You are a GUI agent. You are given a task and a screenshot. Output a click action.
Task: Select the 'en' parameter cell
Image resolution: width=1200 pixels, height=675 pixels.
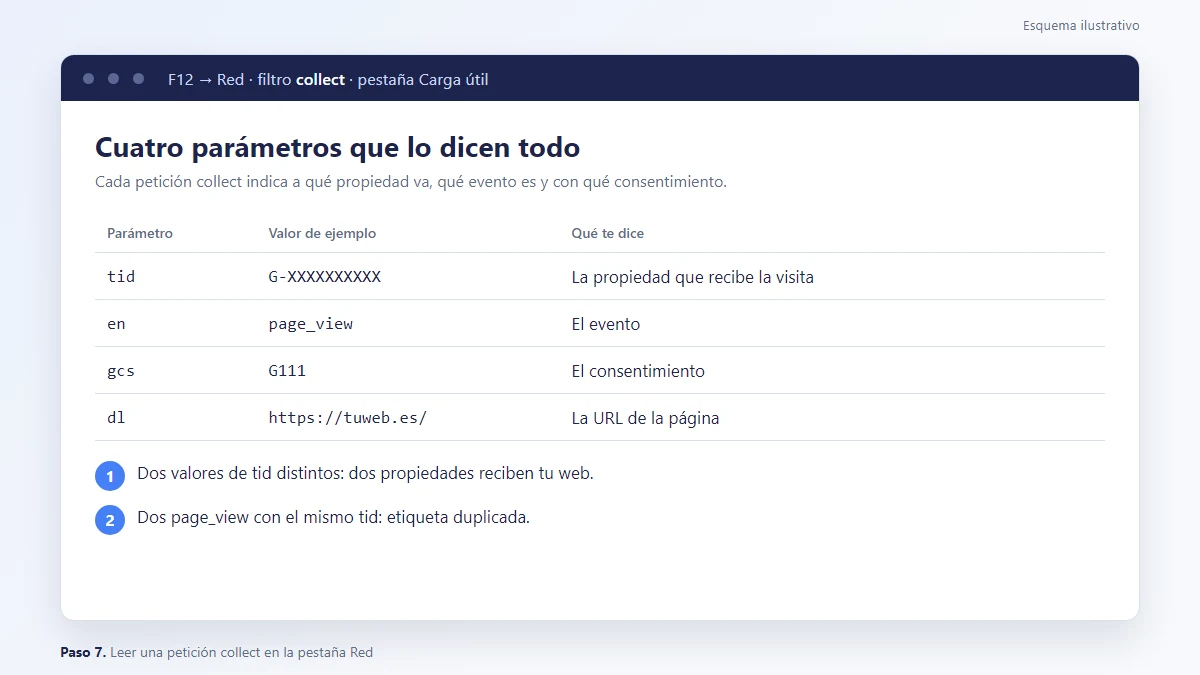pos(116,324)
